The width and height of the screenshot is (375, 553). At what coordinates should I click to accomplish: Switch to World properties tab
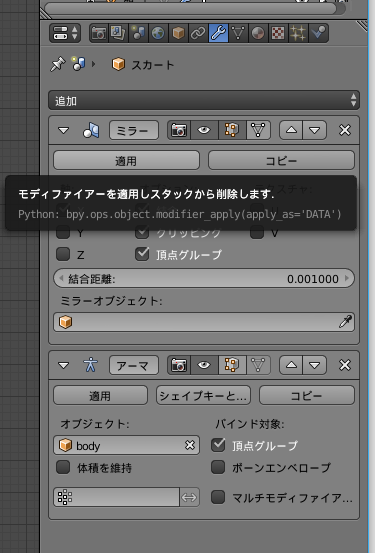tap(158, 33)
